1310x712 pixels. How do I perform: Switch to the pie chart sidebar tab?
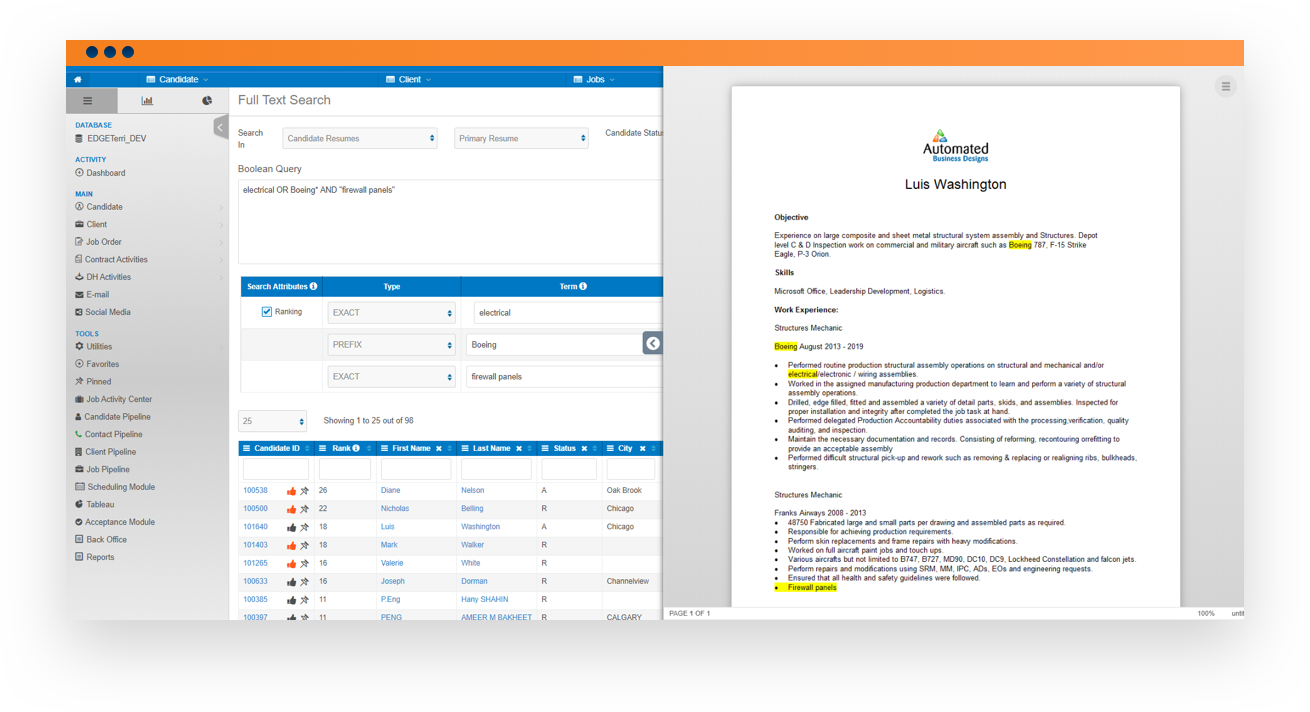206,101
